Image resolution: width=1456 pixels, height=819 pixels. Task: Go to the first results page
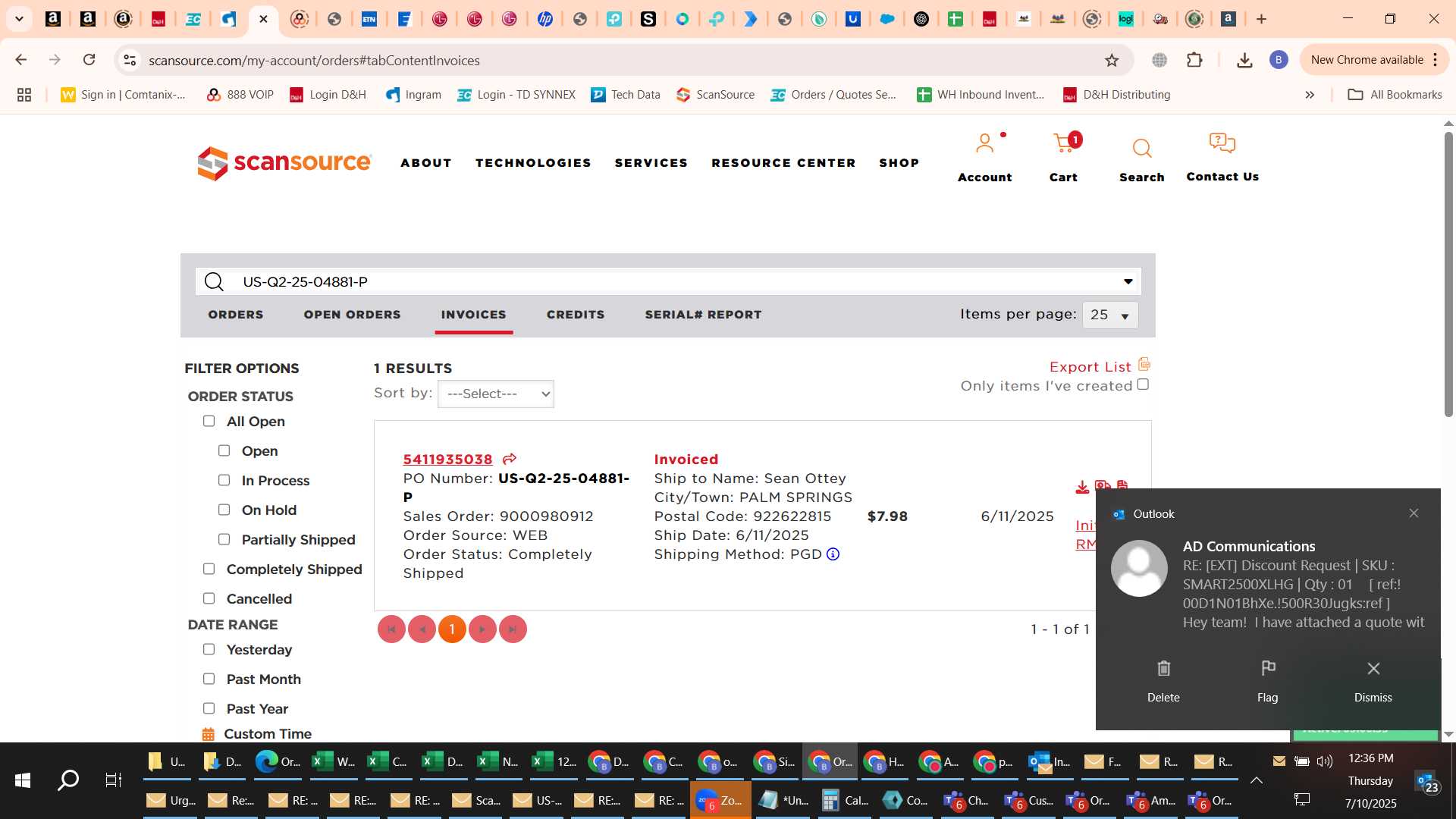point(391,629)
